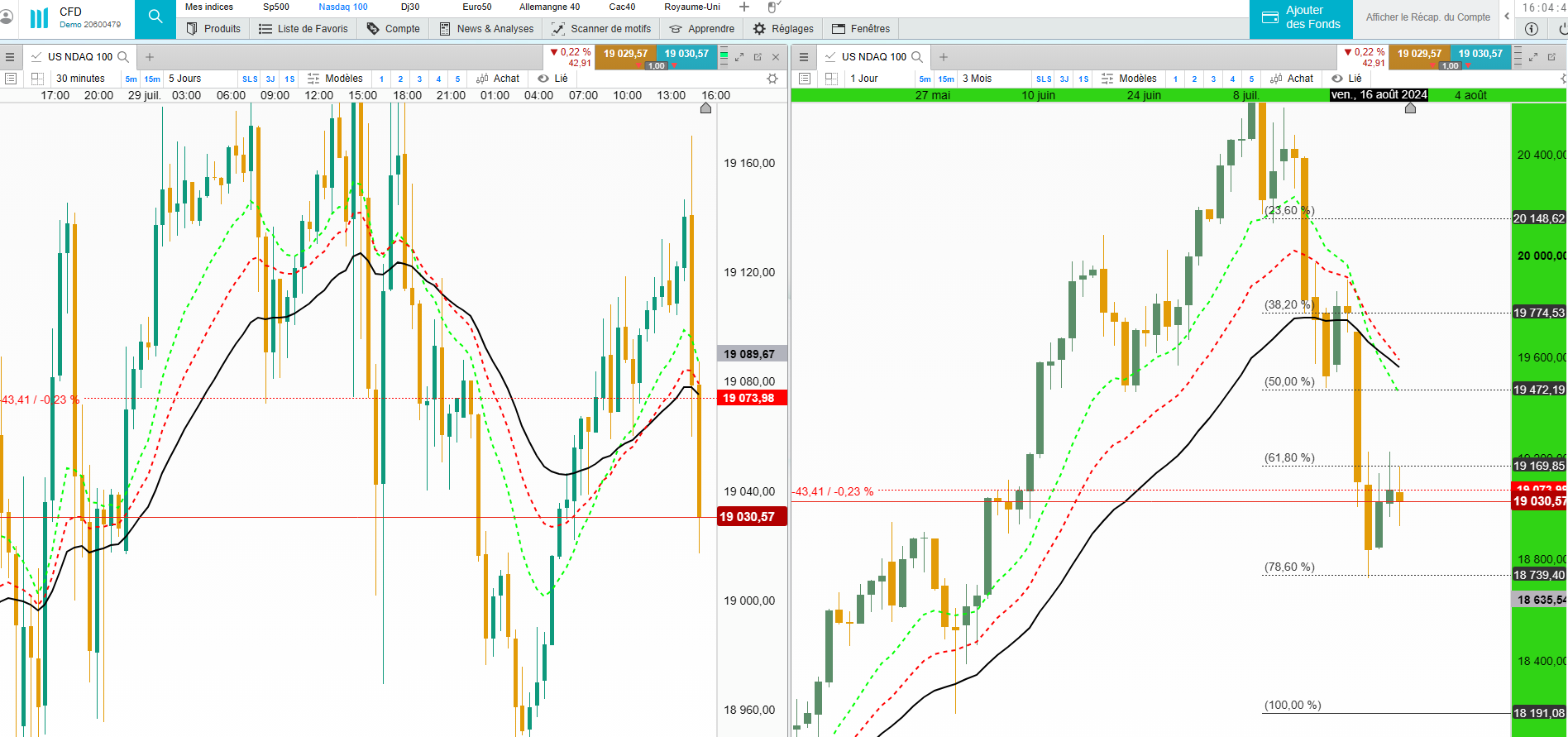Open the instrument search magnifier button
Viewport: 1568px width, 737px height.
tap(155, 17)
